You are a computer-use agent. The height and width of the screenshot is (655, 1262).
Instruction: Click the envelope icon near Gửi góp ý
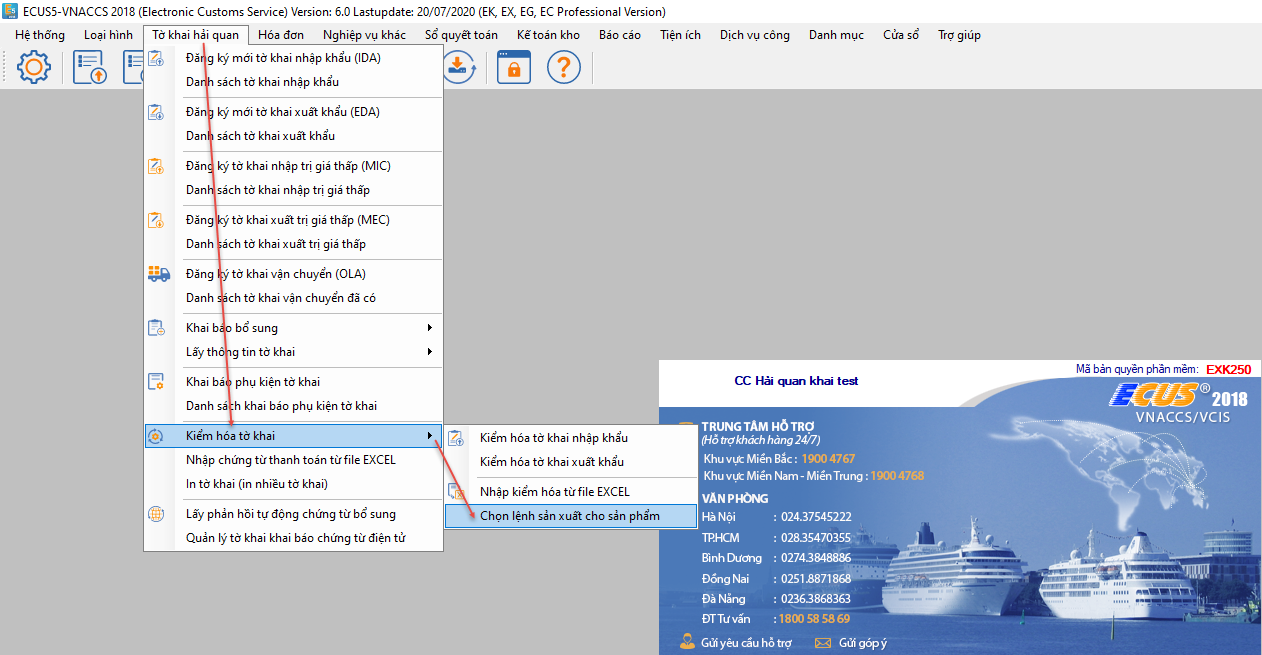(x=823, y=643)
